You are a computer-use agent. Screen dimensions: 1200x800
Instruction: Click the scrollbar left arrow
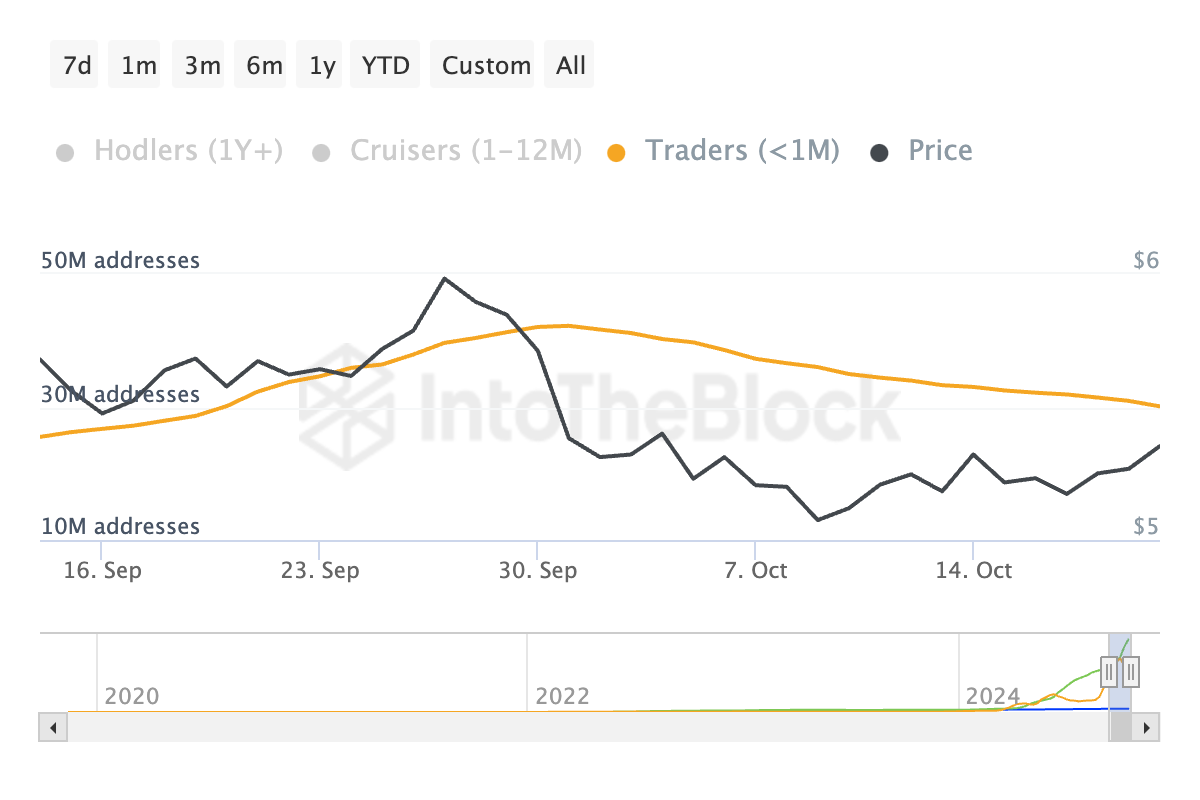click(53, 727)
